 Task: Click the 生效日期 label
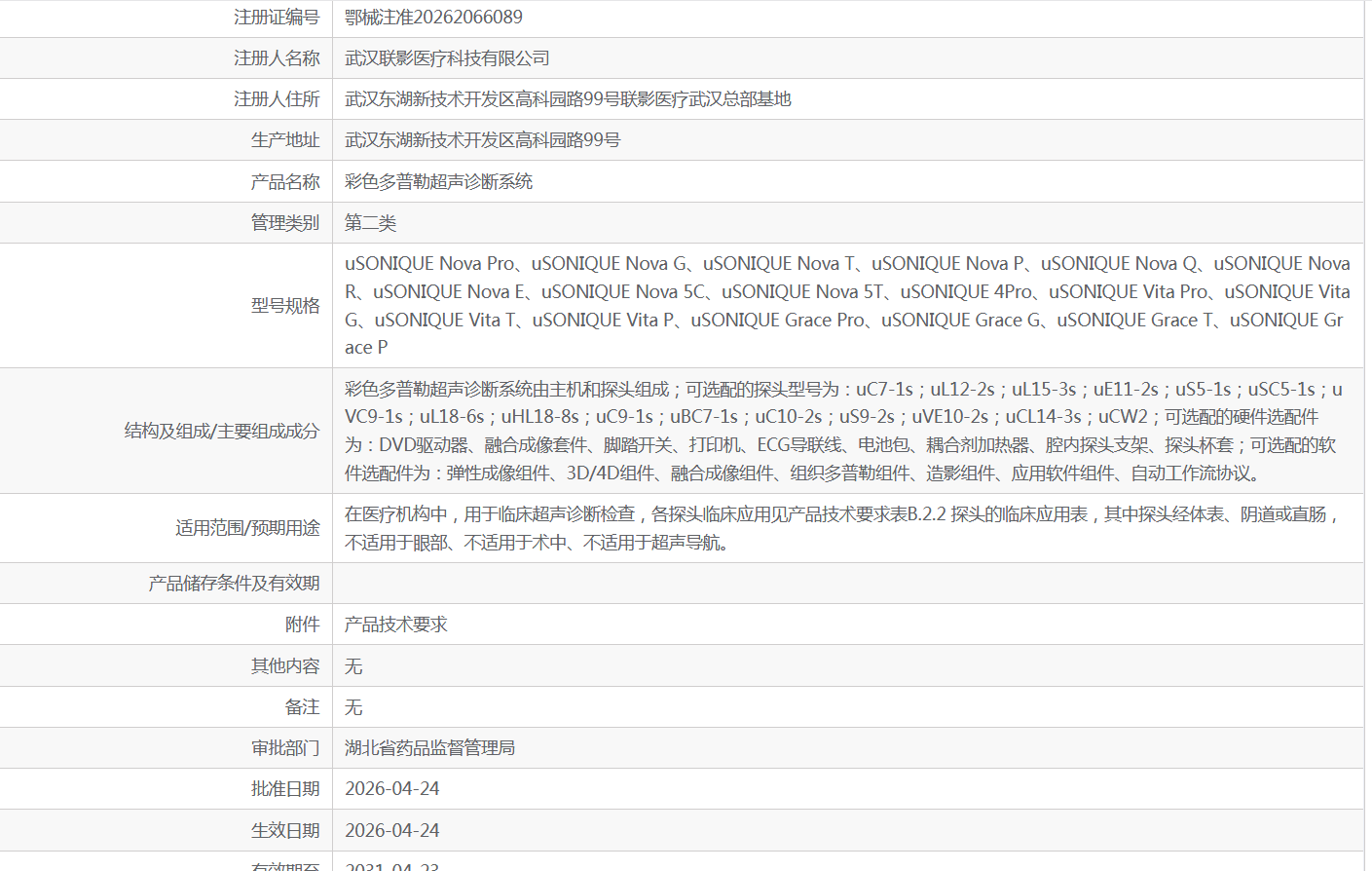[x=285, y=831]
